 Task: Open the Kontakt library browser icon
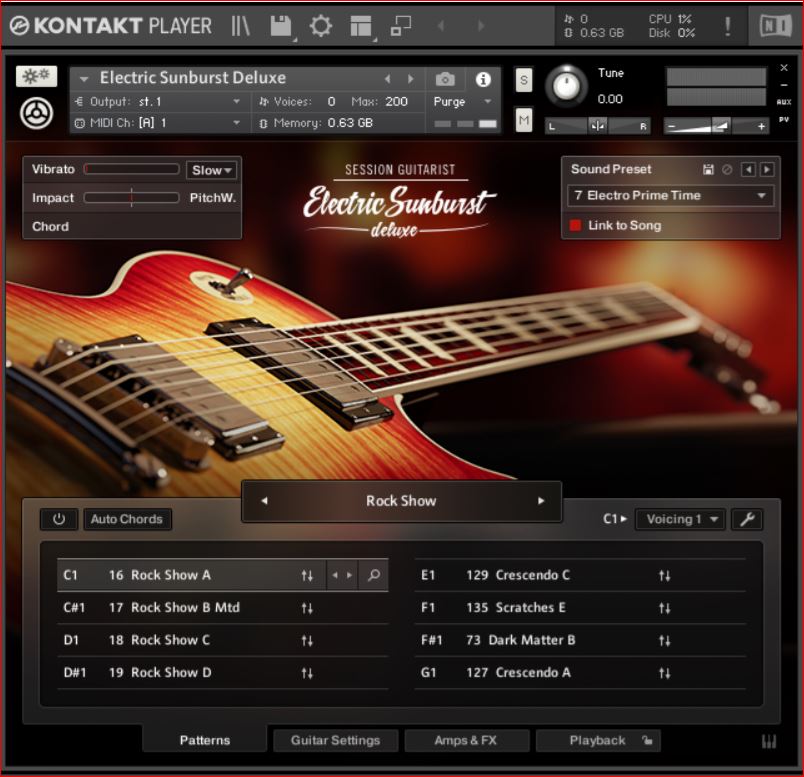(240, 26)
